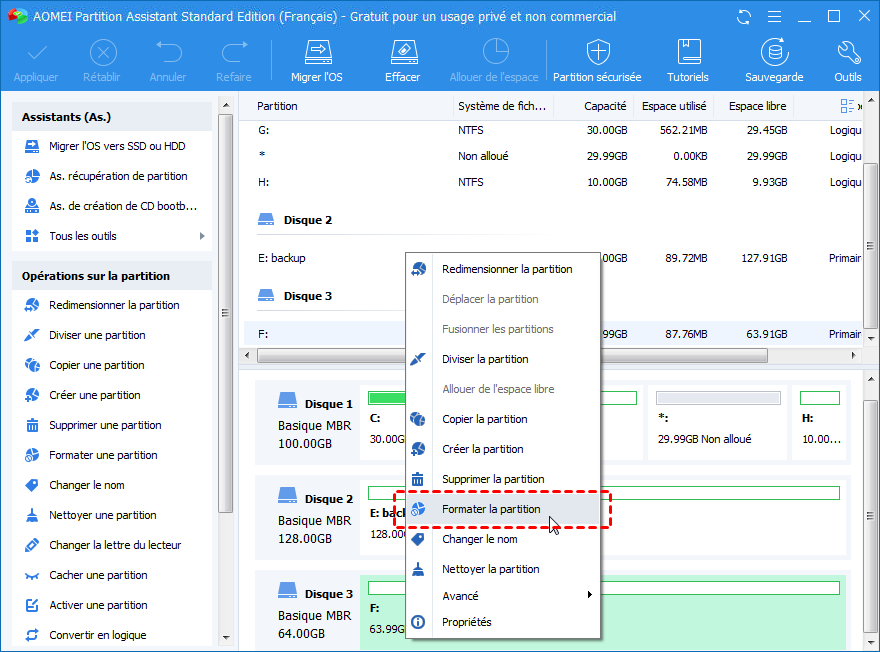880x652 pixels.
Task: Click Allouer de l'espace toolbar button
Action: pyautogui.click(x=494, y=61)
